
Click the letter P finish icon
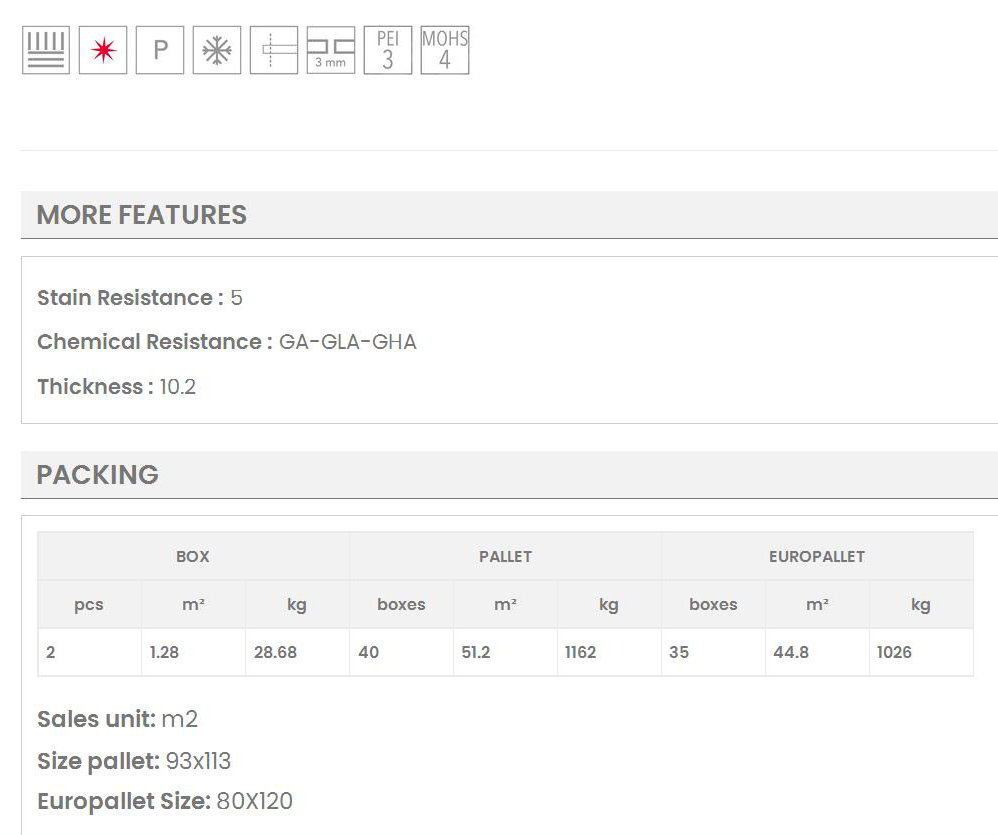(160, 50)
